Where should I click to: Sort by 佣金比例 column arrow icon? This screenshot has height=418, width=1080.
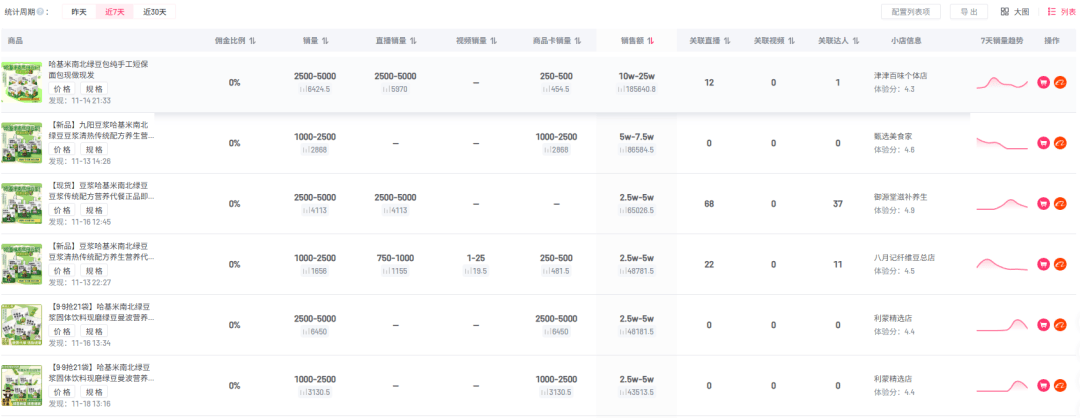click(x=252, y=41)
